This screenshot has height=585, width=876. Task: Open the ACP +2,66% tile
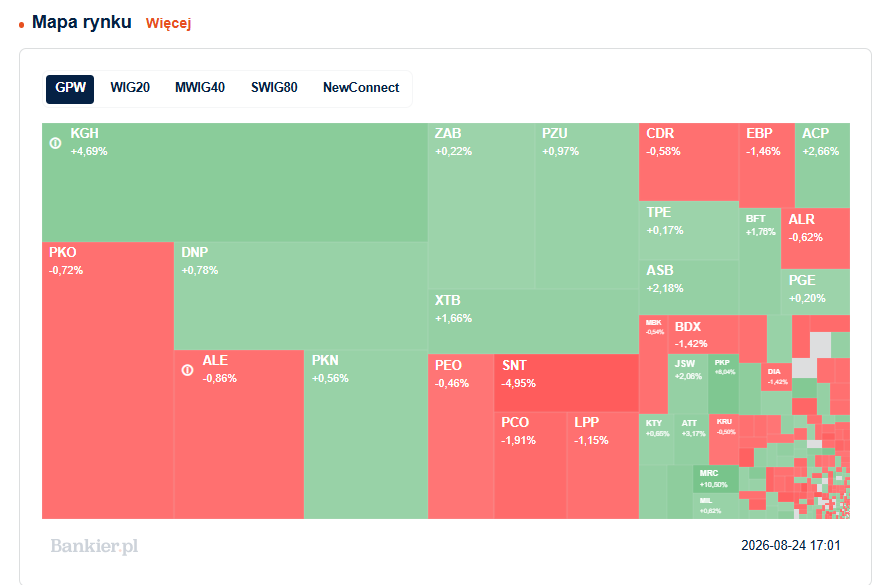(x=822, y=165)
